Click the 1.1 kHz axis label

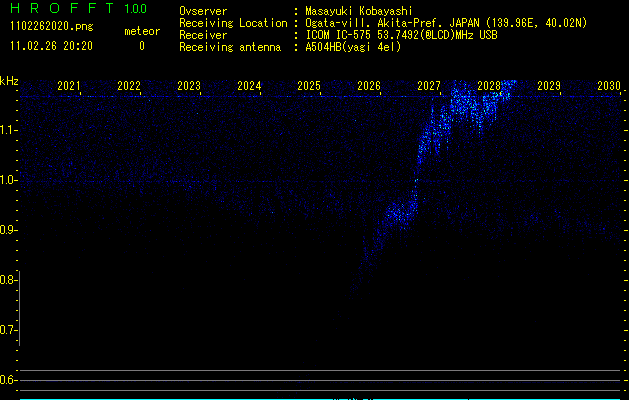(x=8, y=130)
